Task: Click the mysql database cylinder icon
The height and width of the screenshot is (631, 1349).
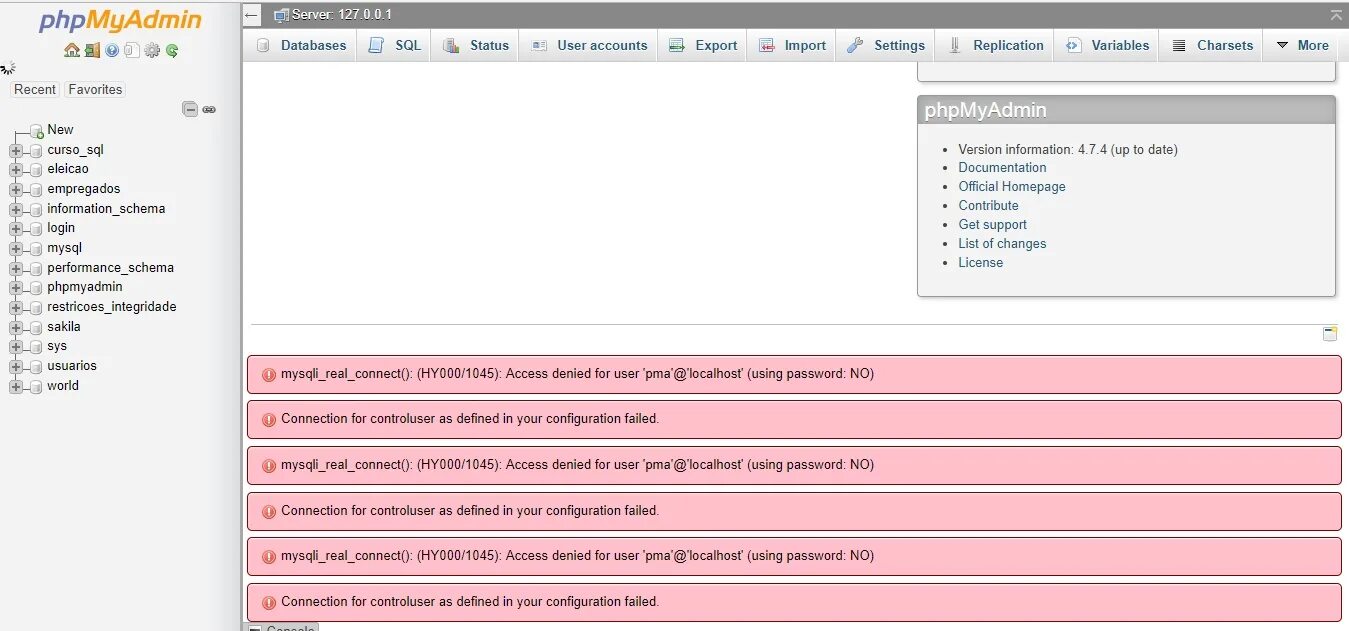Action: click(36, 249)
